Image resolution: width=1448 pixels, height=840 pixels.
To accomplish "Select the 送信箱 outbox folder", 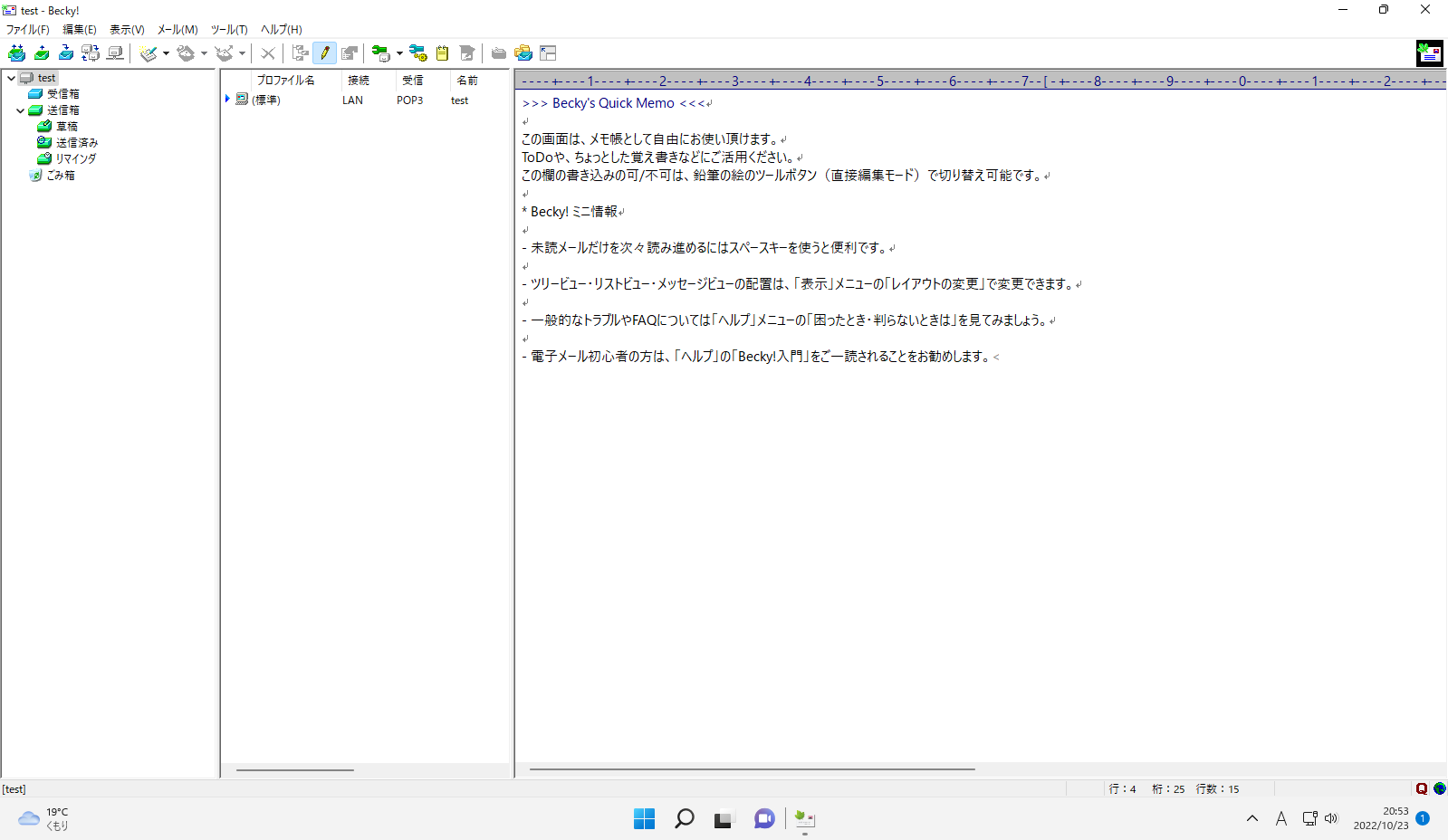I will (62, 110).
